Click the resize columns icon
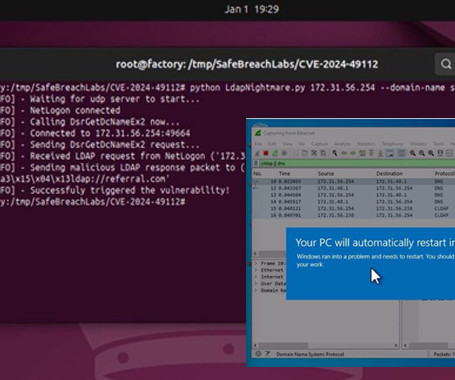The image size is (455, 380). click(440, 153)
